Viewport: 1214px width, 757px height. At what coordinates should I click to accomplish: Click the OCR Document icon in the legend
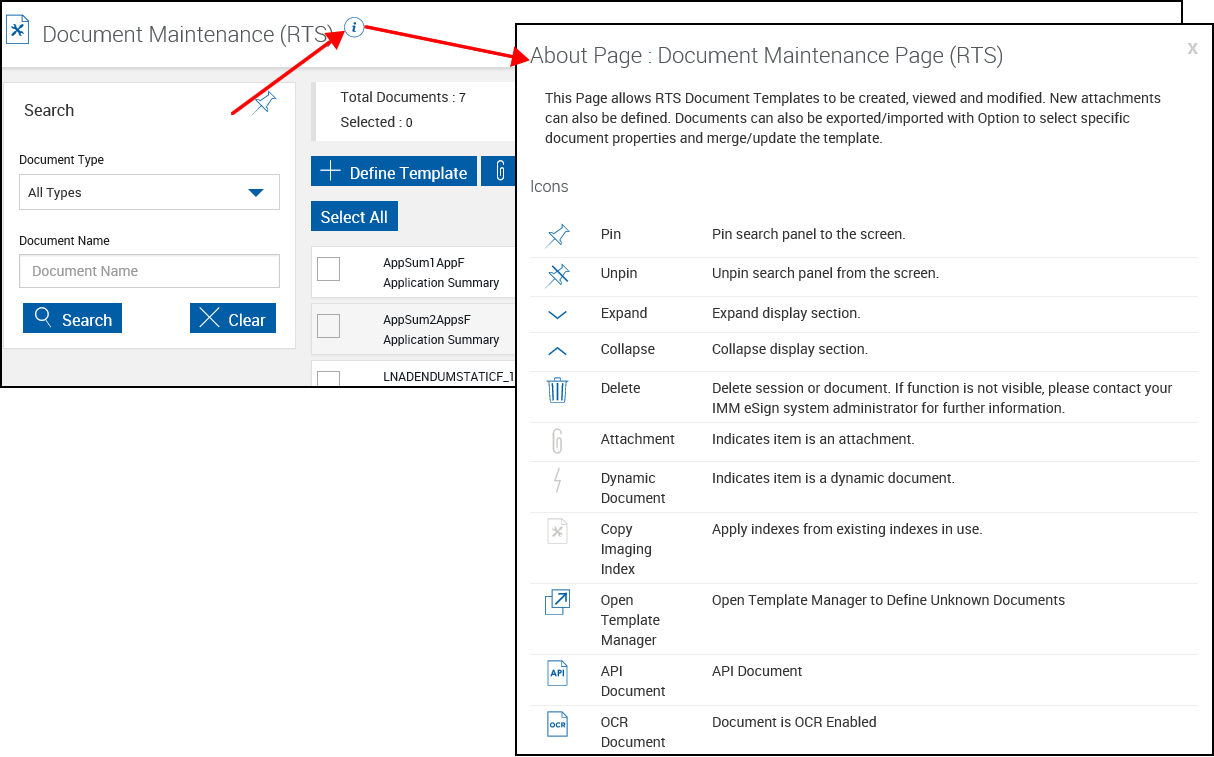coord(557,724)
